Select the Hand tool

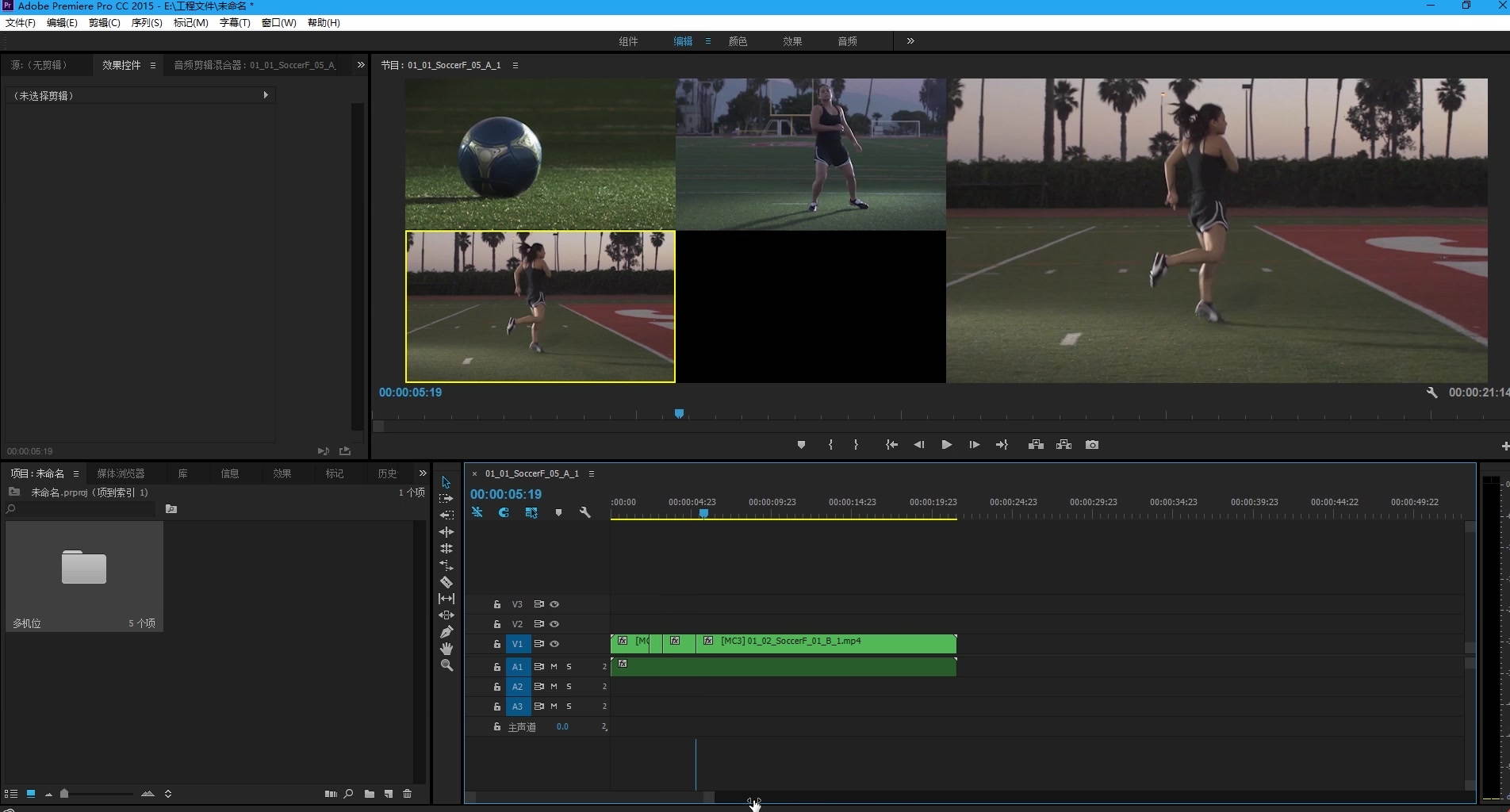click(446, 649)
